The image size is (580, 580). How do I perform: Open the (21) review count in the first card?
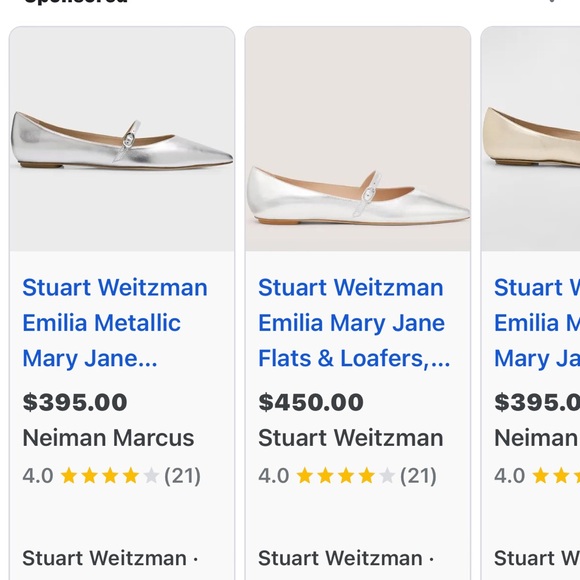pos(182,476)
